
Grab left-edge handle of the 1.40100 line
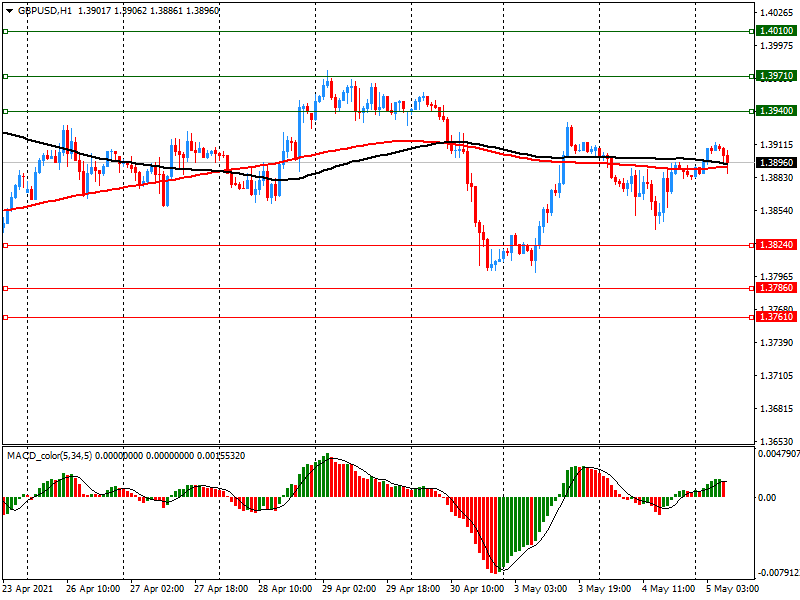pos(5,31)
